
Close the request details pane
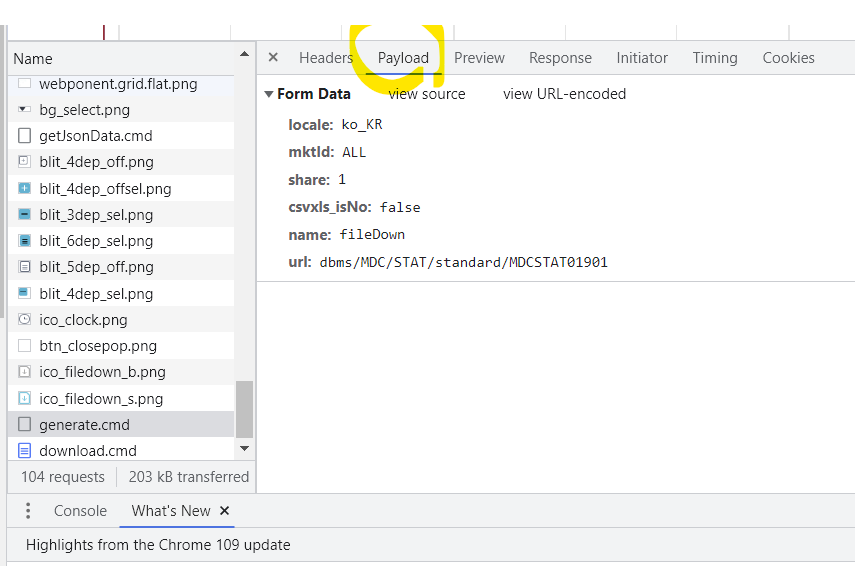click(x=274, y=57)
